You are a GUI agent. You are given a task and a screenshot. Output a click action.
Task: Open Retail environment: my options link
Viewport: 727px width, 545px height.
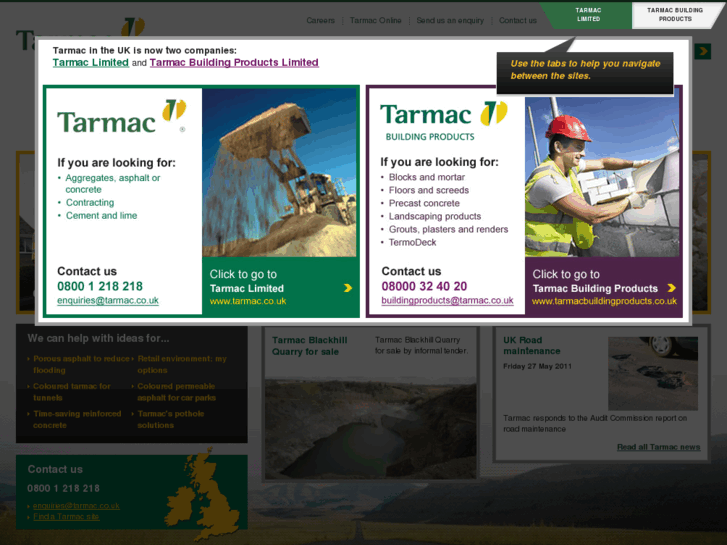(x=182, y=365)
